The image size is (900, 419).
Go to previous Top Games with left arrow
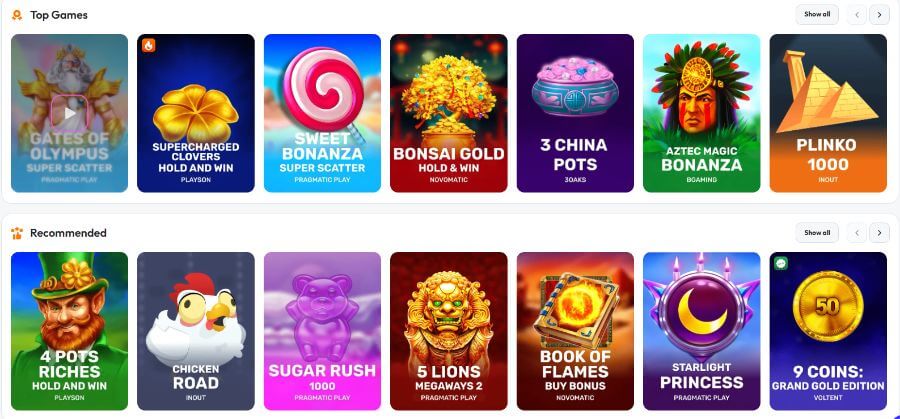857,15
